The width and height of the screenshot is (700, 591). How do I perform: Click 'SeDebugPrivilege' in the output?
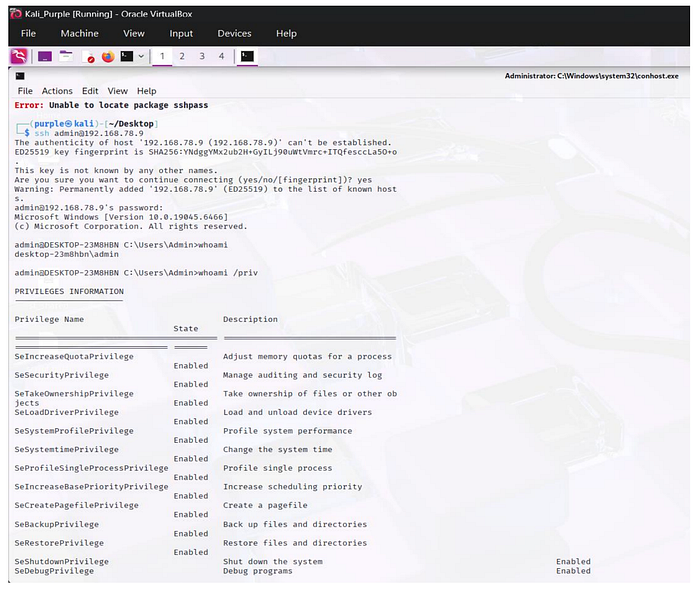pos(54,571)
